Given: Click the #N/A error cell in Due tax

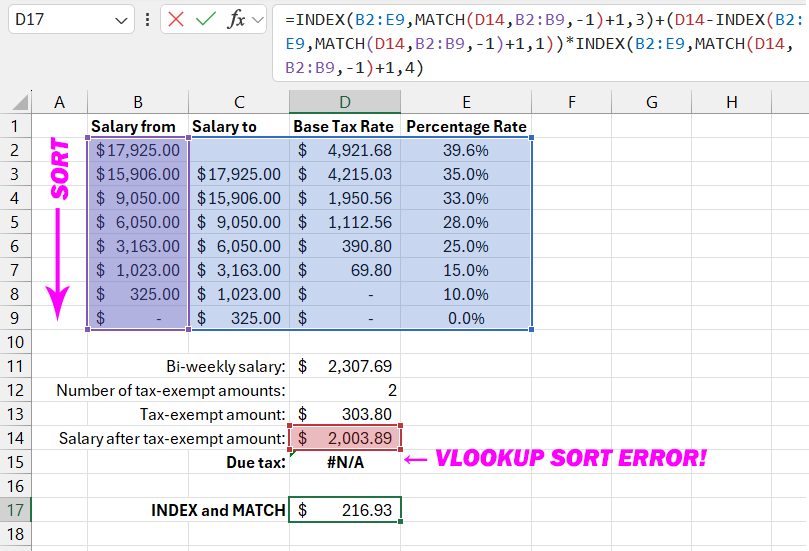Looking at the screenshot, I should pyautogui.click(x=345, y=462).
